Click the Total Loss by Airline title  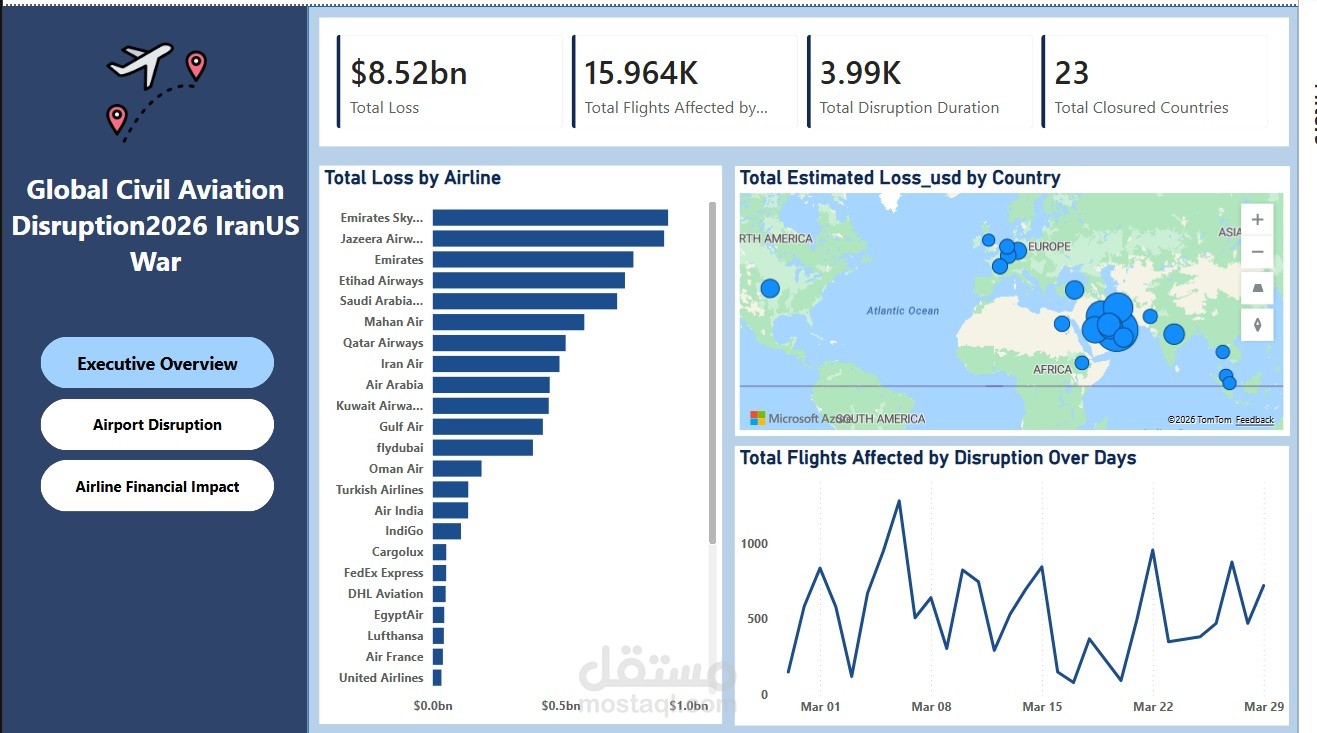coord(413,178)
